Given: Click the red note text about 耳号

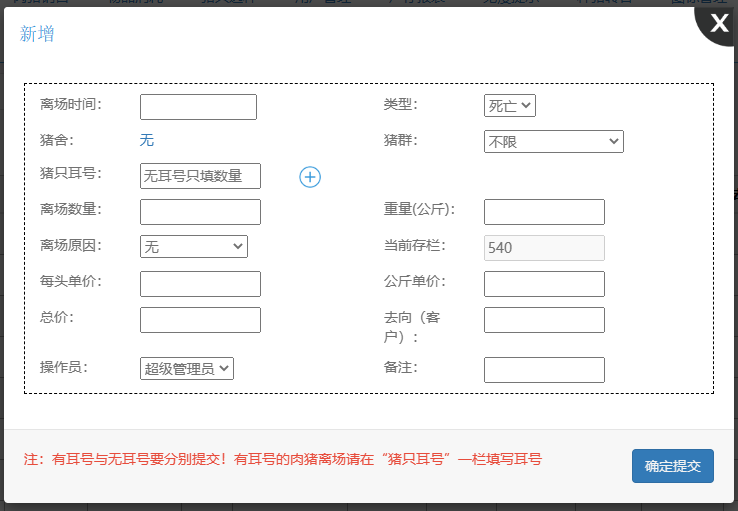Looking at the screenshot, I should tap(283, 460).
